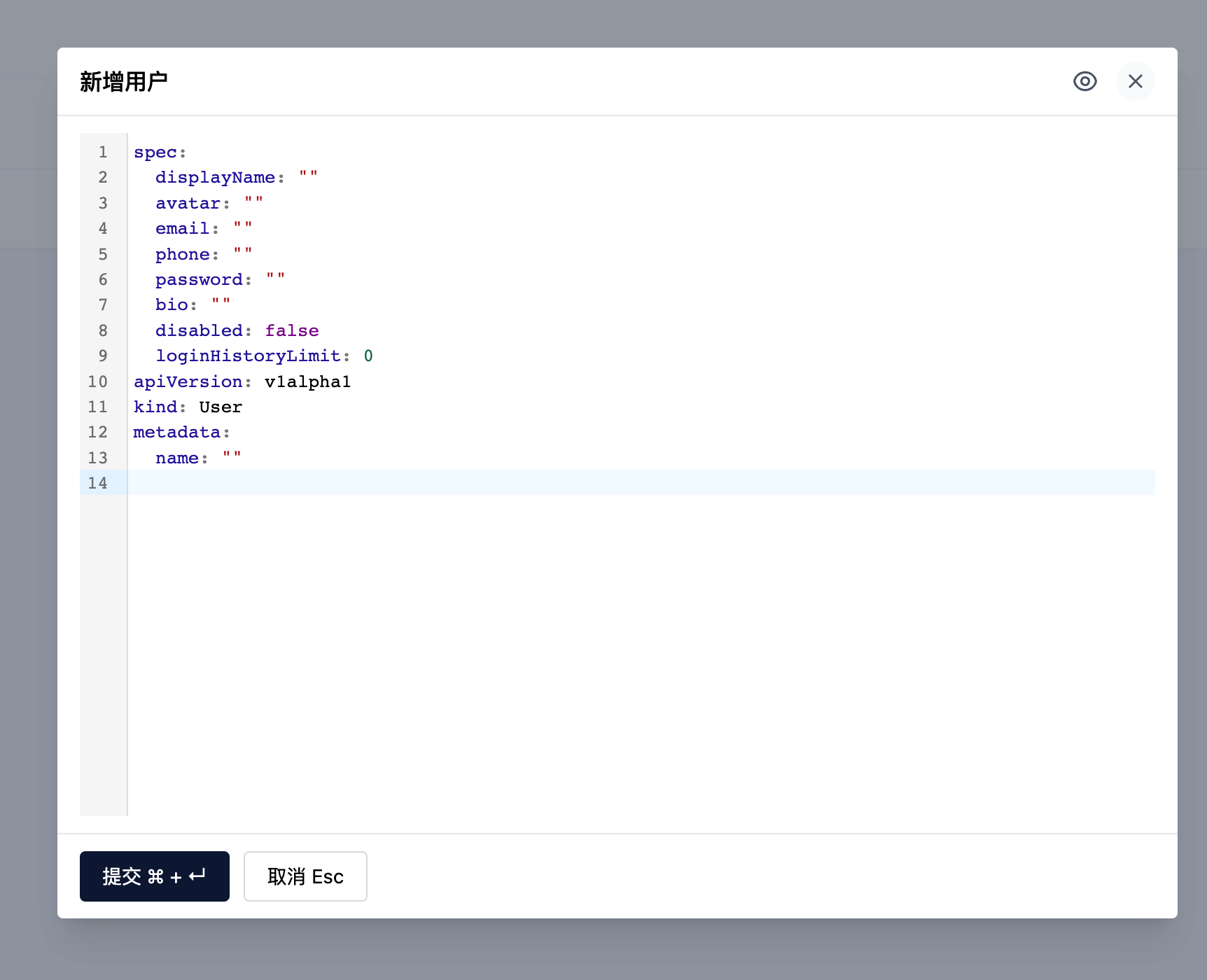Click the password field value

tap(275, 279)
